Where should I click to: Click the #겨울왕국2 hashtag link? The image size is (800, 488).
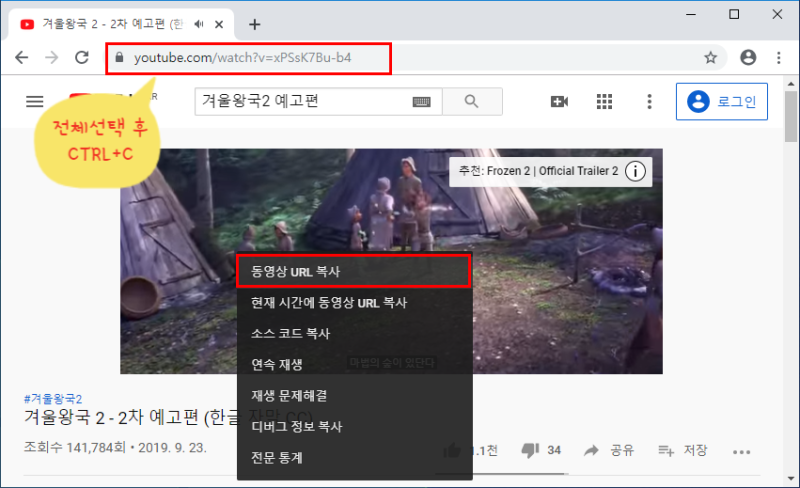click(53, 399)
